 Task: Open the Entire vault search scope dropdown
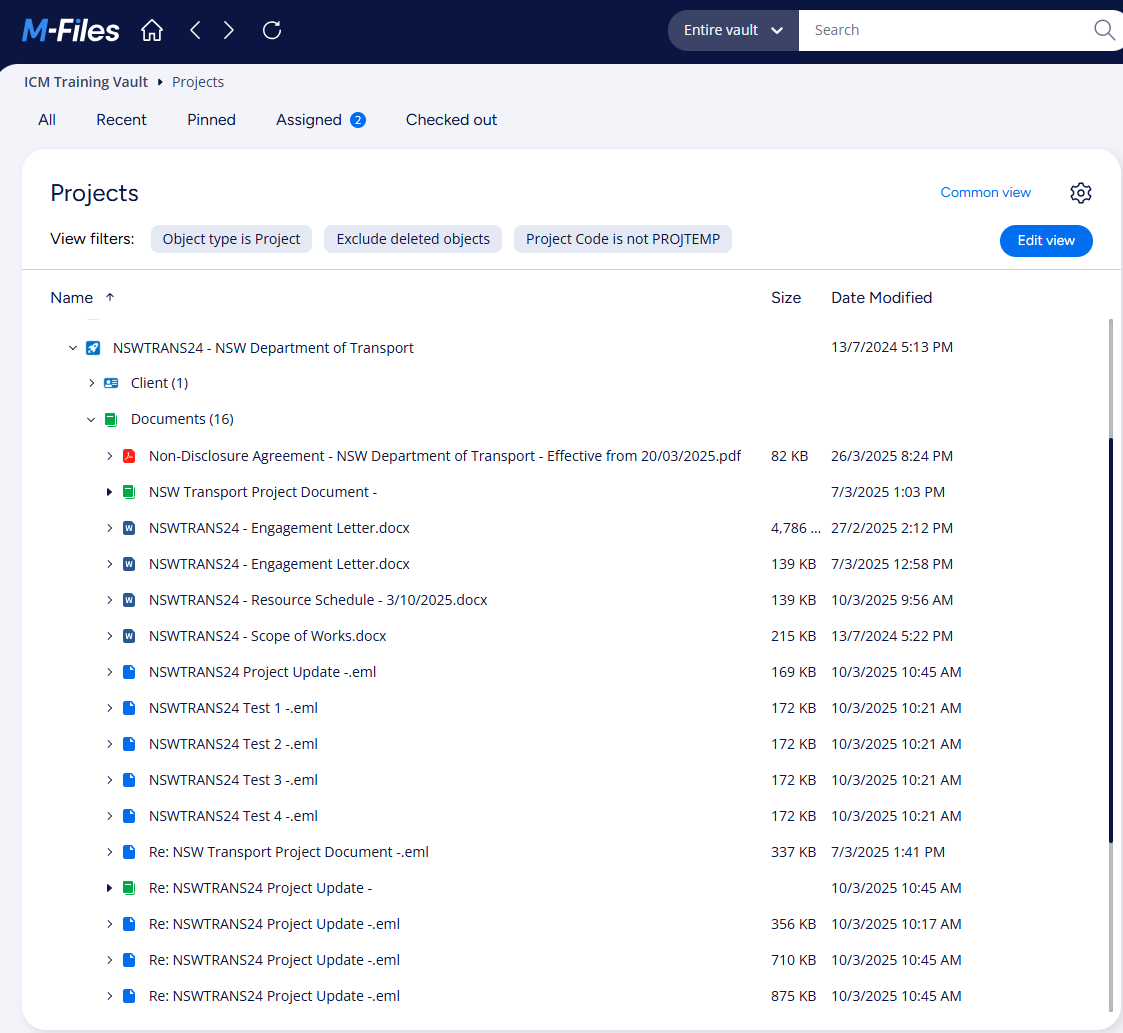733,30
